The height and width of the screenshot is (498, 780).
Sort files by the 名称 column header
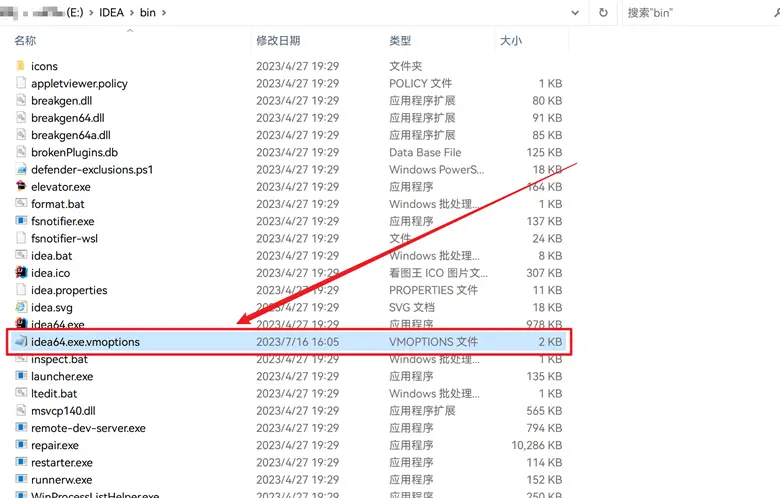(27, 41)
